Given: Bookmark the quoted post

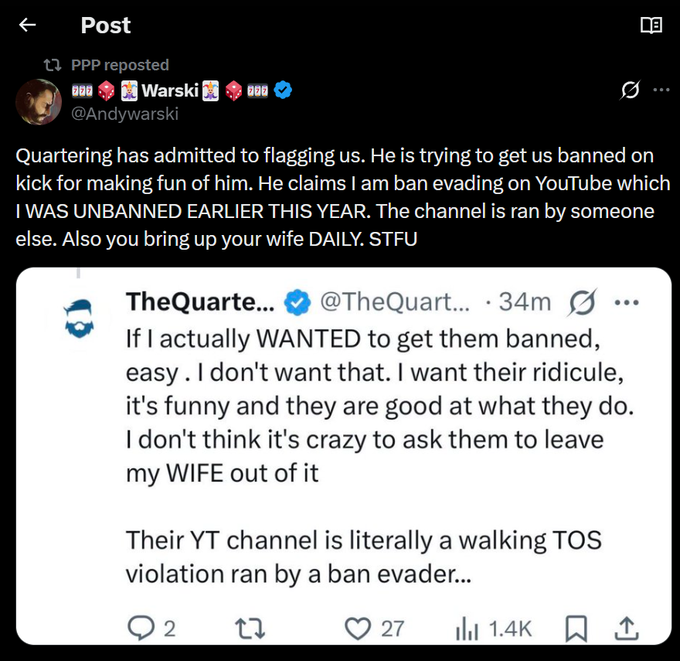Looking at the screenshot, I should point(576,628).
